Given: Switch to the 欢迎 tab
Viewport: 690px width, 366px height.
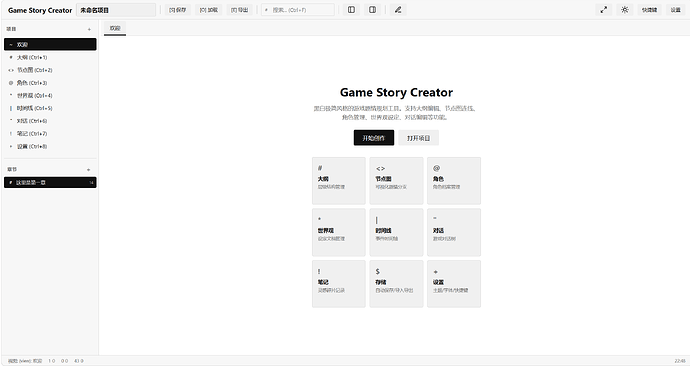Looking at the screenshot, I should coord(115,28).
